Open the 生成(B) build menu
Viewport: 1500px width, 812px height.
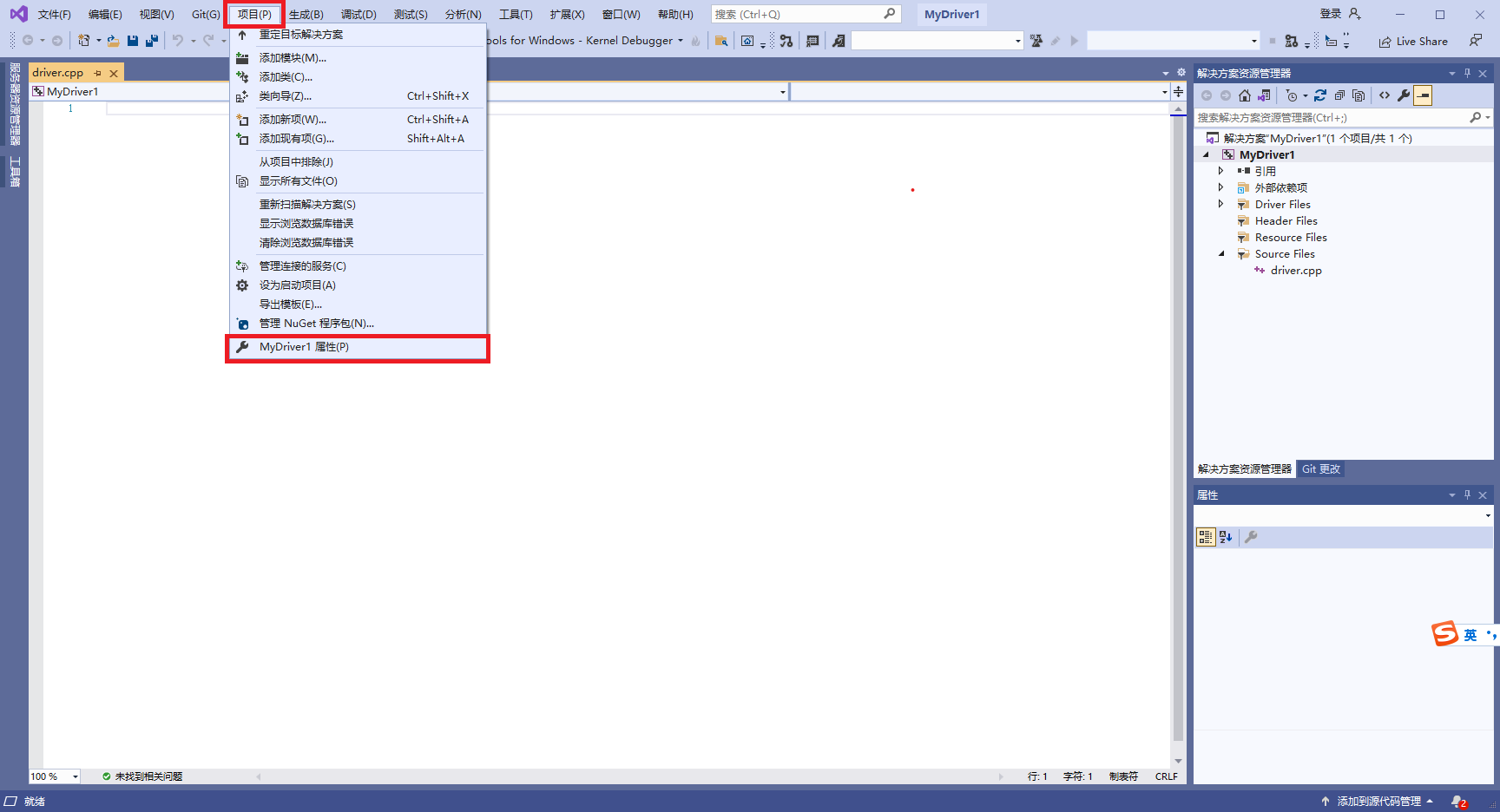[306, 14]
